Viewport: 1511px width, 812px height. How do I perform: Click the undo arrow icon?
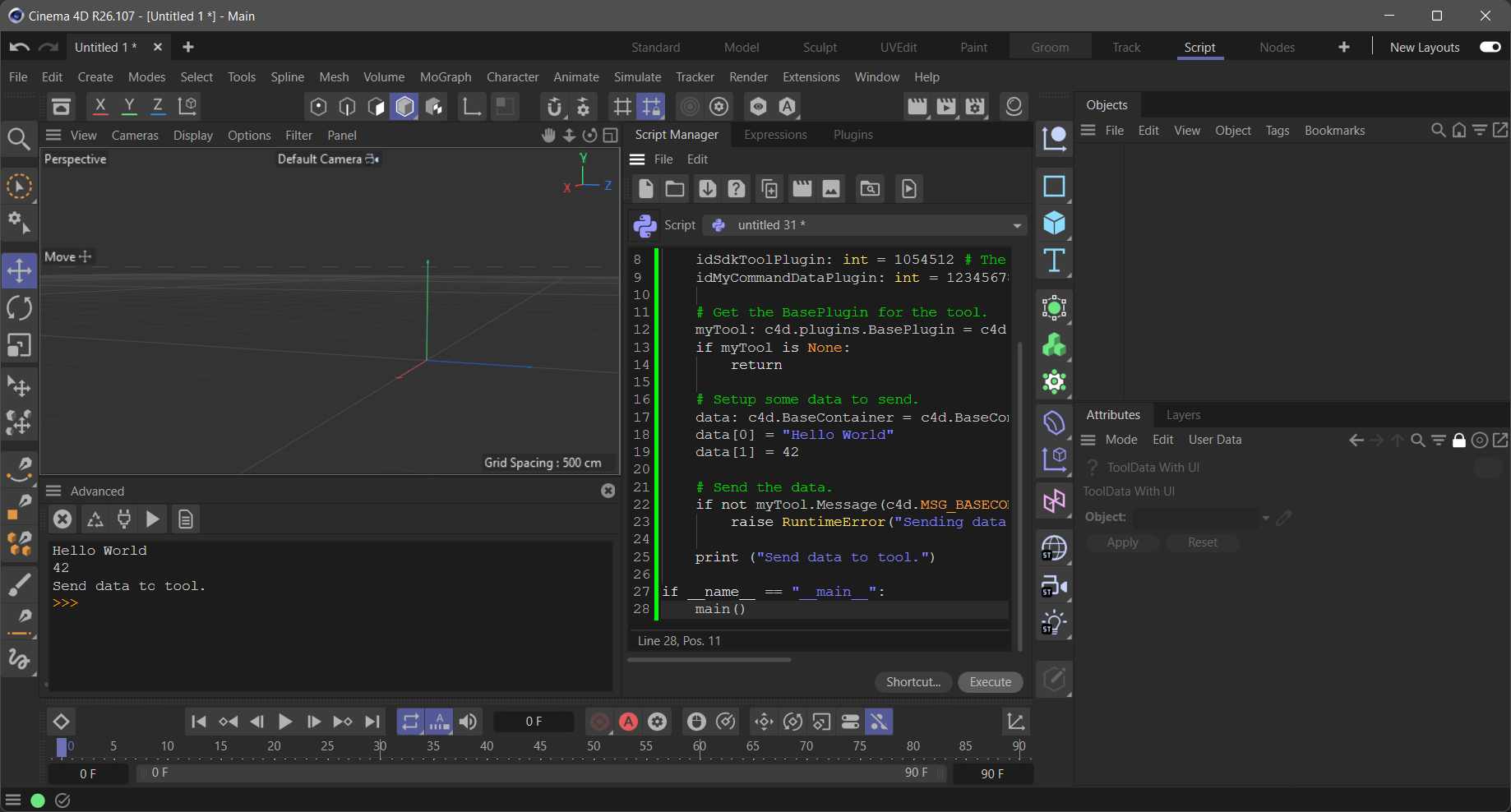pyautogui.click(x=20, y=48)
